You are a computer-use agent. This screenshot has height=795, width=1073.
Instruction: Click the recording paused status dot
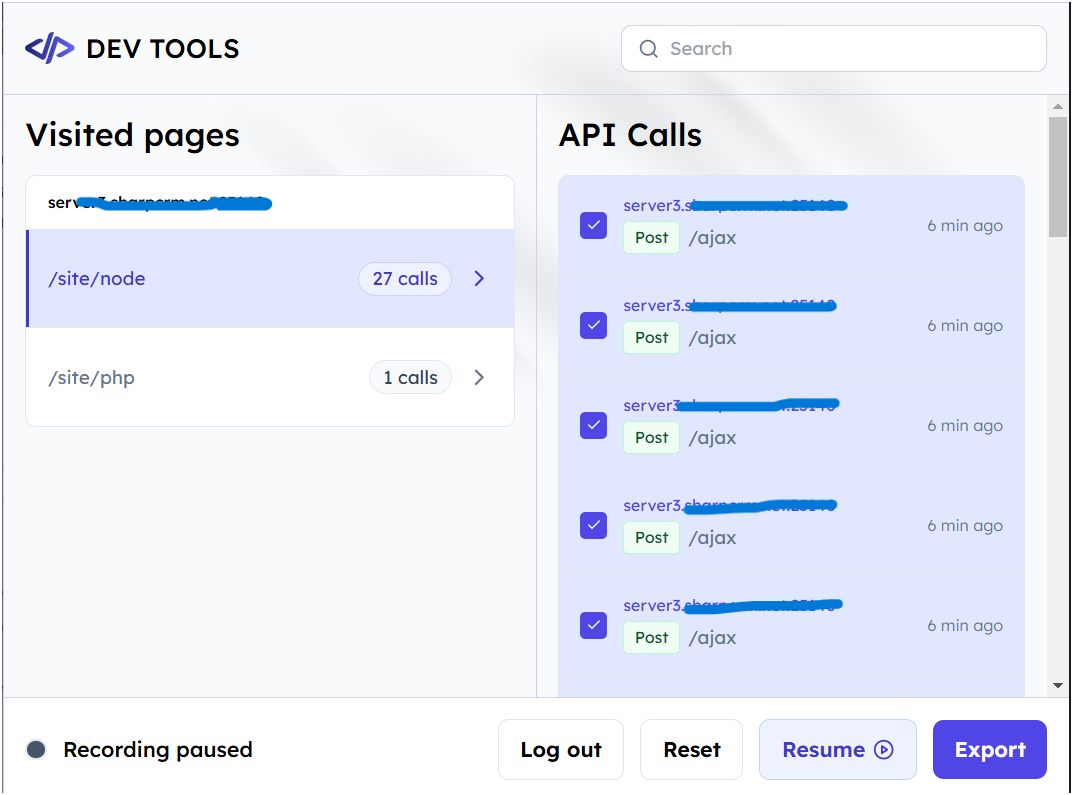pos(36,750)
